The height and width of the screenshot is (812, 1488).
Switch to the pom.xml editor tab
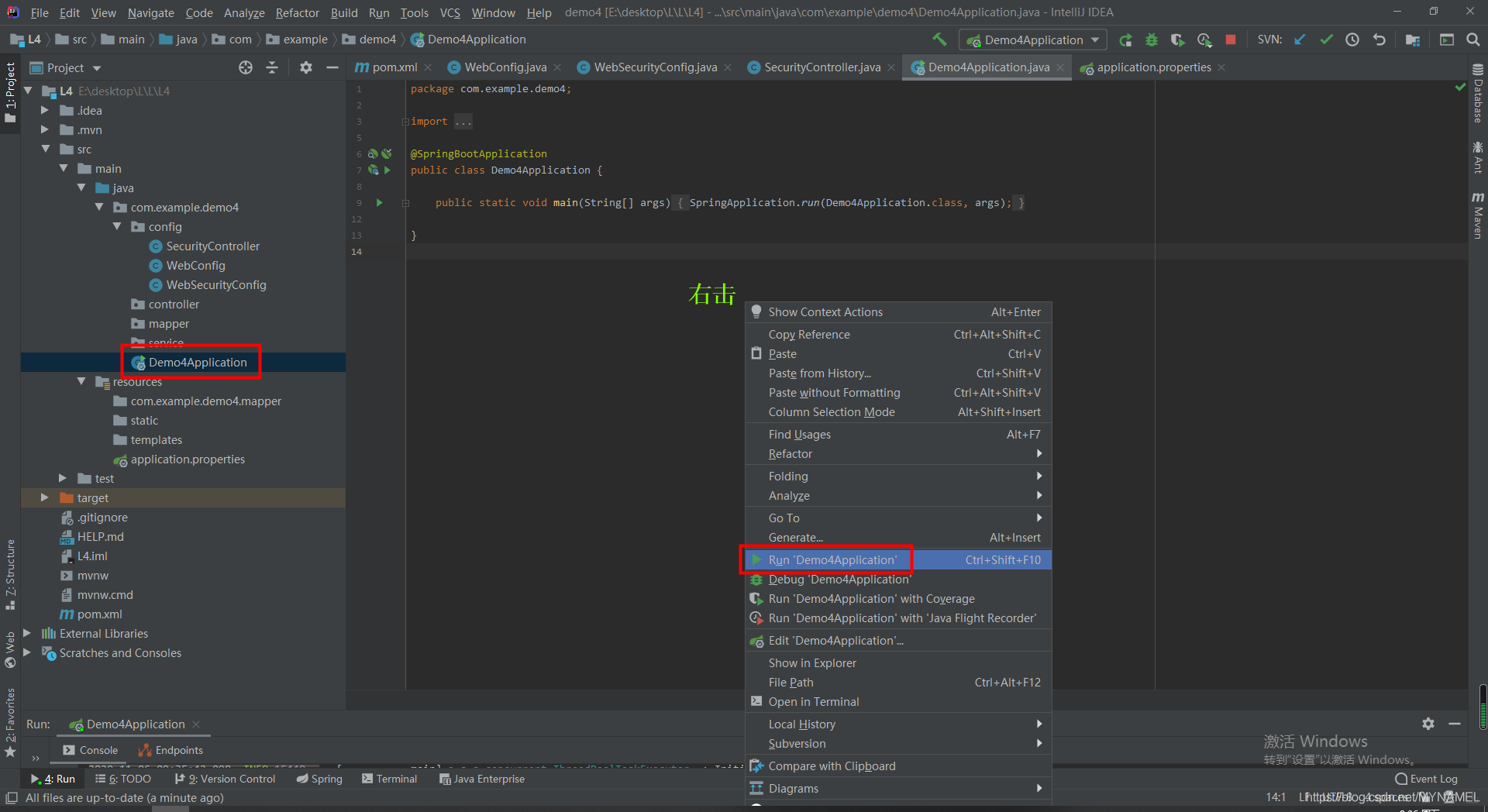pyautogui.click(x=393, y=67)
